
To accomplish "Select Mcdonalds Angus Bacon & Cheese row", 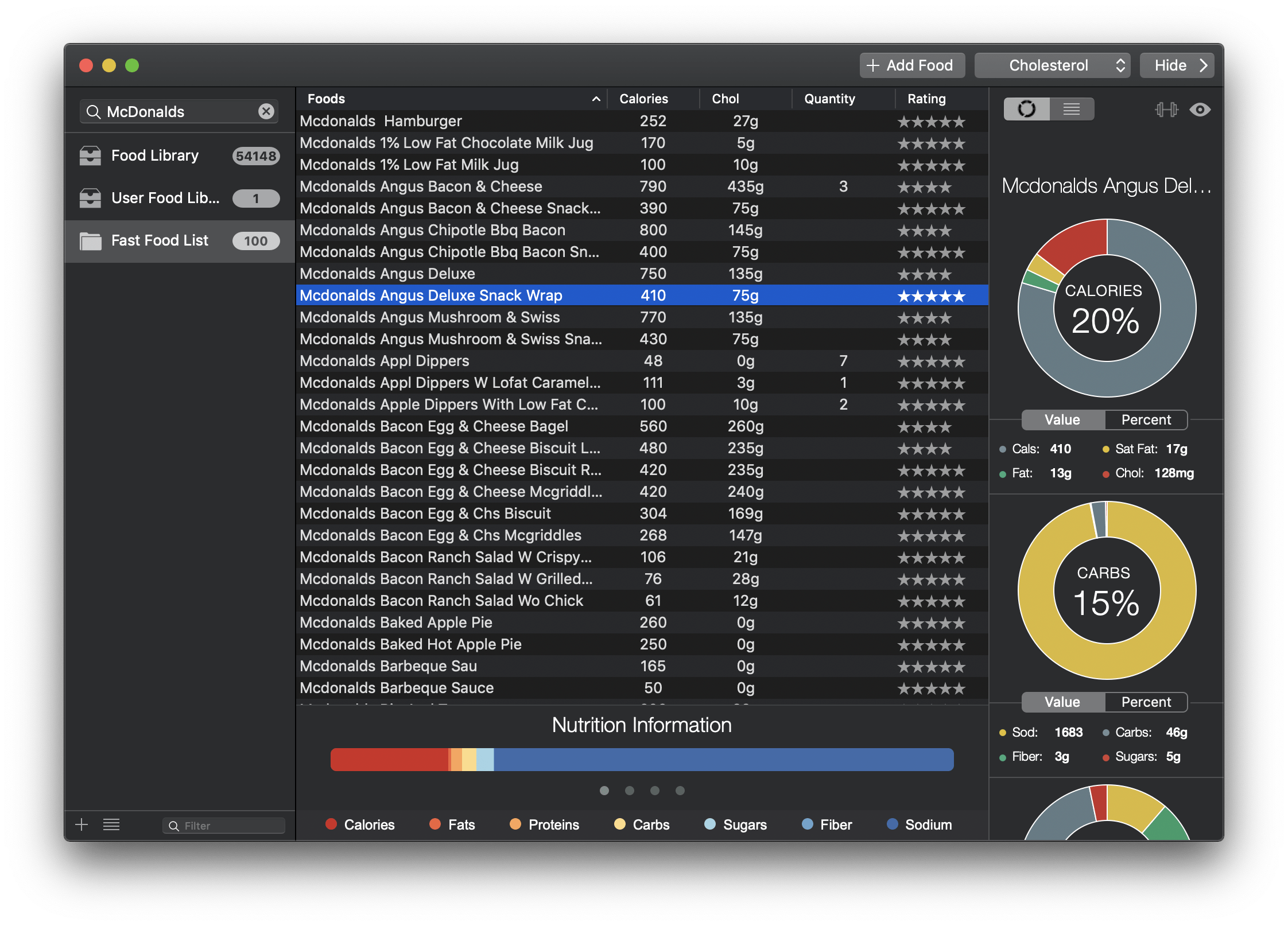I will (x=642, y=186).
